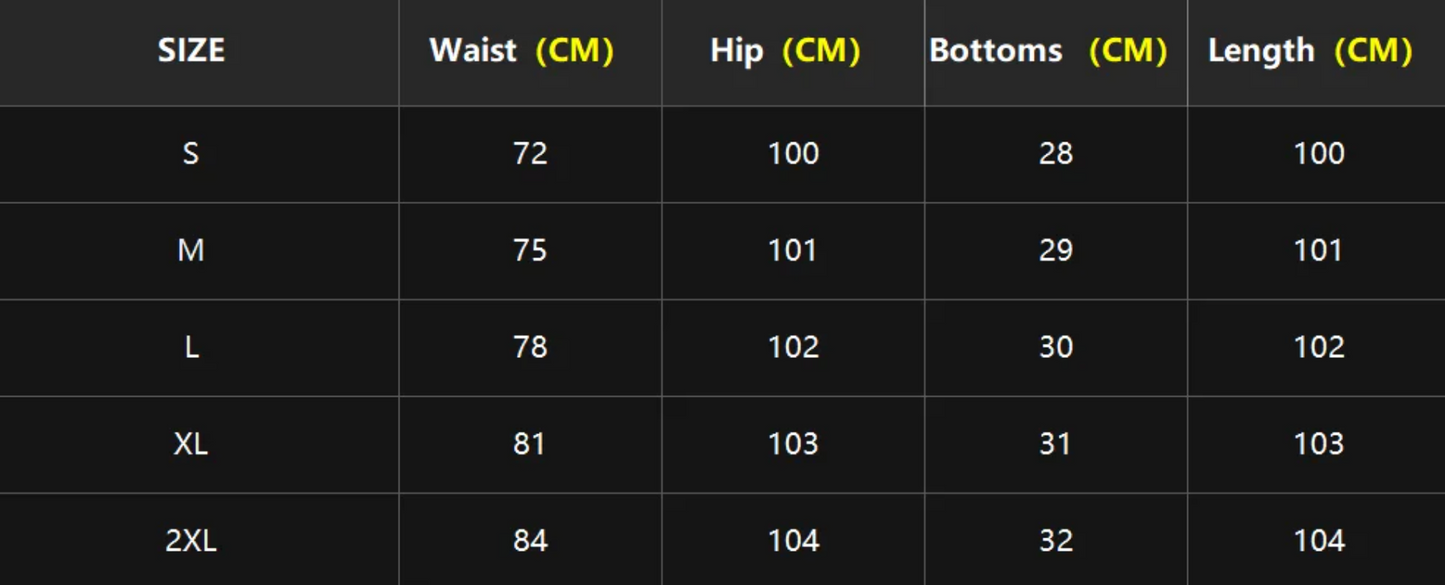Click waist value 81 in XL row
Viewport: 1445px width, 585px height.
(x=530, y=444)
